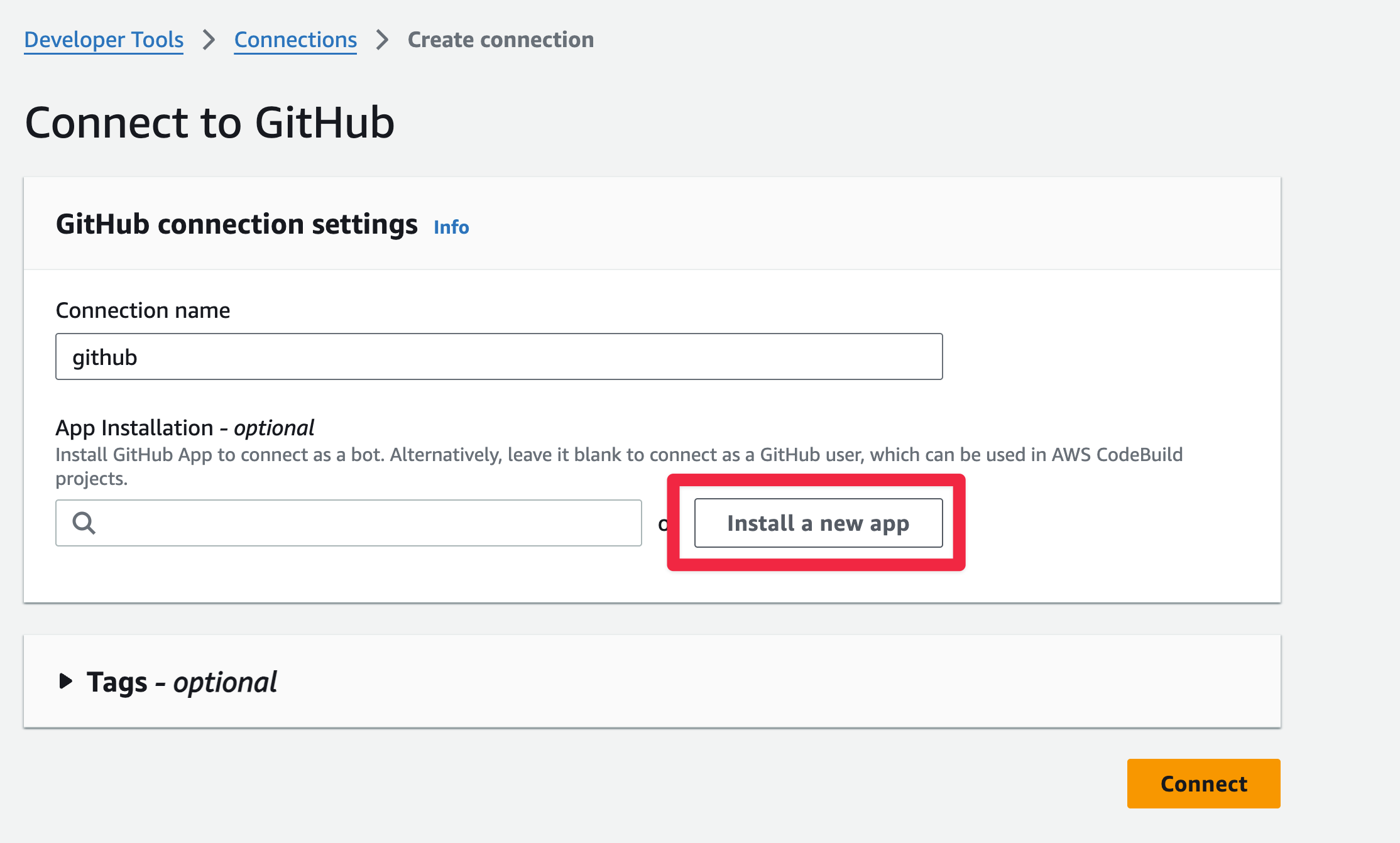Click the GitHub connection settings heading
This screenshot has height=843, width=1400.
coord(237,224)
